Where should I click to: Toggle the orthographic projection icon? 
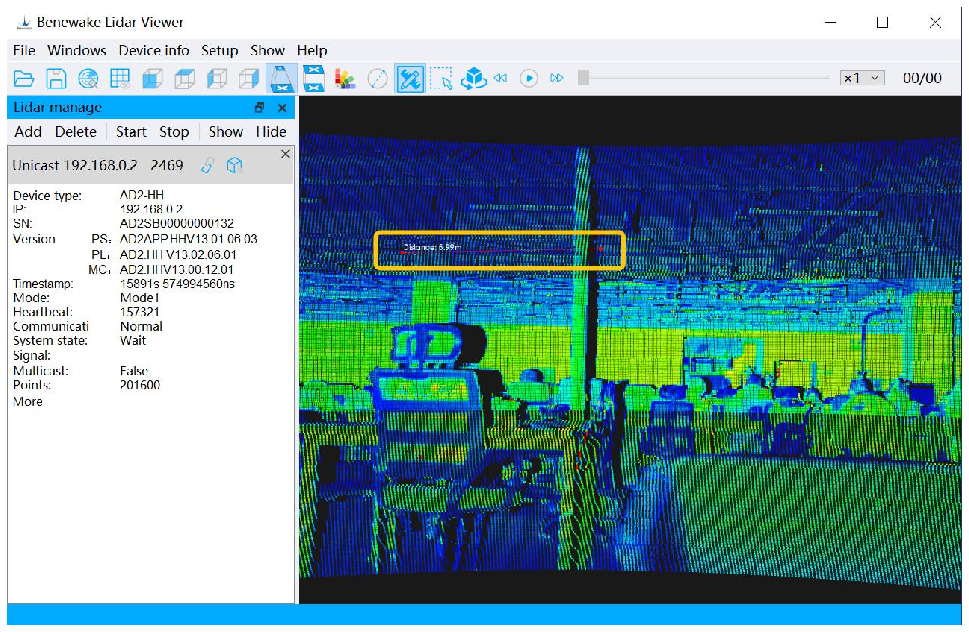[313, 78]
